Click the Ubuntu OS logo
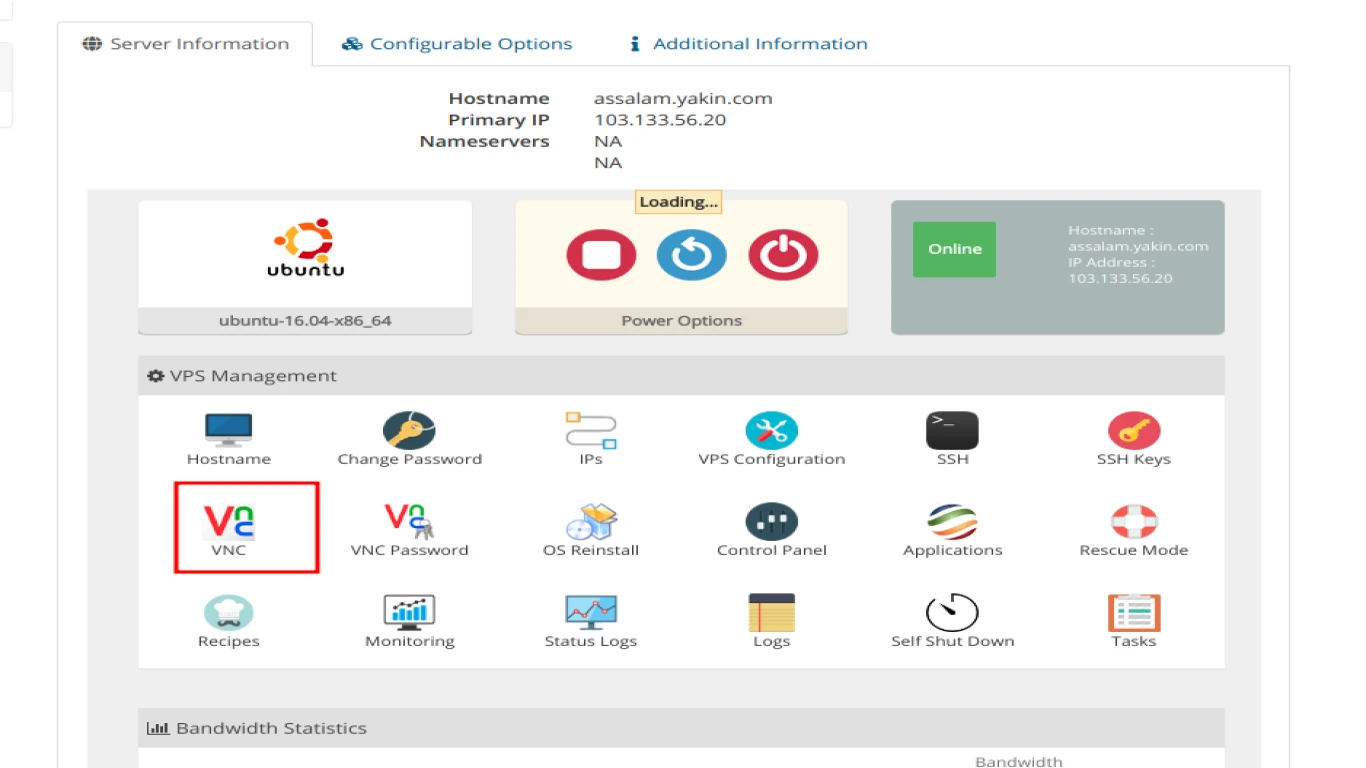The height and width of the screenshot is (768, 1366). click(x=305, y=248)
